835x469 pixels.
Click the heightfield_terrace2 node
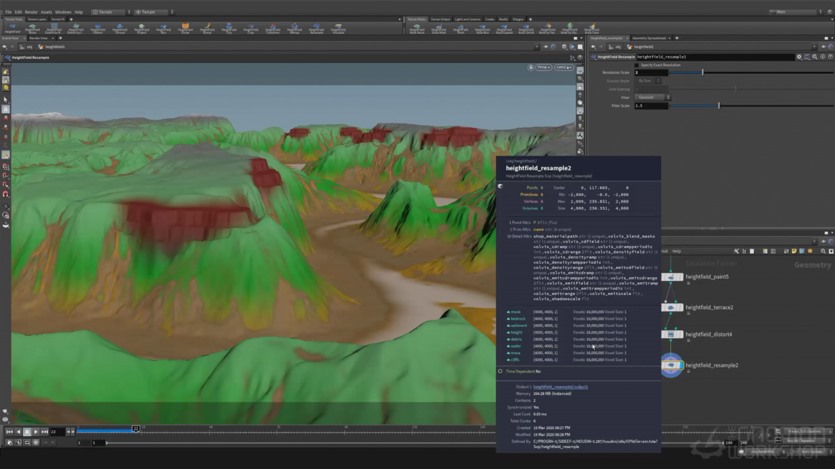tap(672, 307)
